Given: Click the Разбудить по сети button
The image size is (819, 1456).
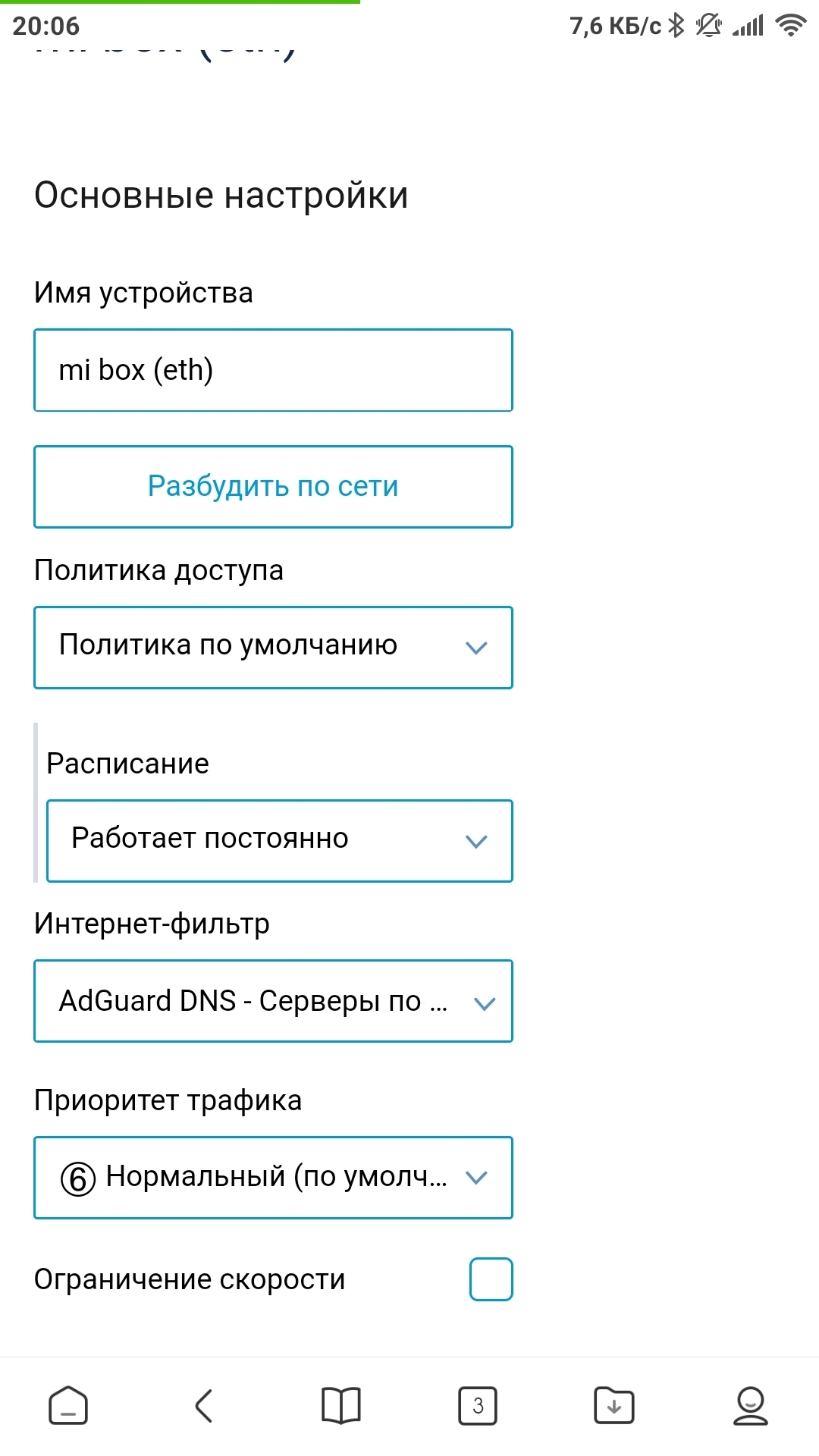Looking at the screenshot, I should click(273, 486).
